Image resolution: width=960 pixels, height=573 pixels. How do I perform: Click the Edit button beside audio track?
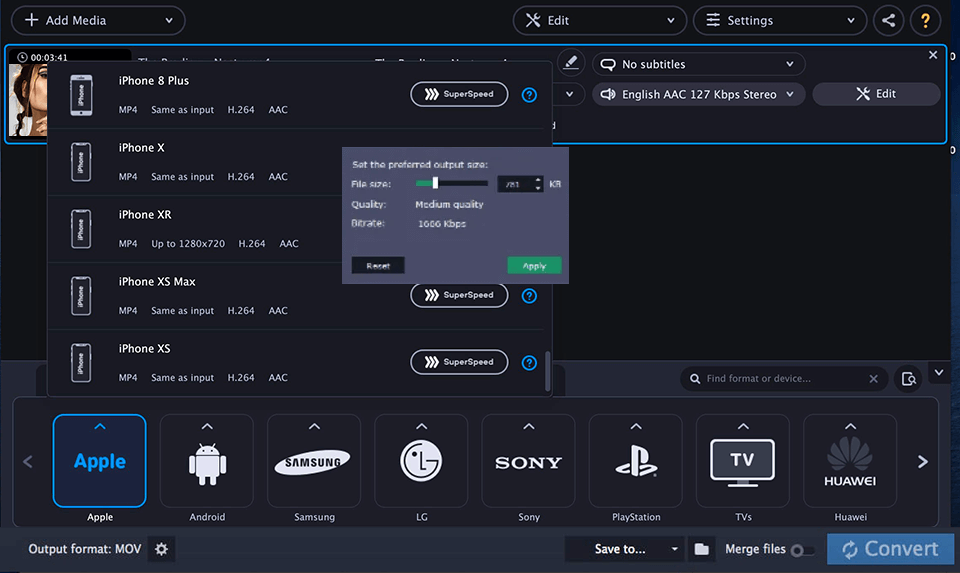[876, 94]
